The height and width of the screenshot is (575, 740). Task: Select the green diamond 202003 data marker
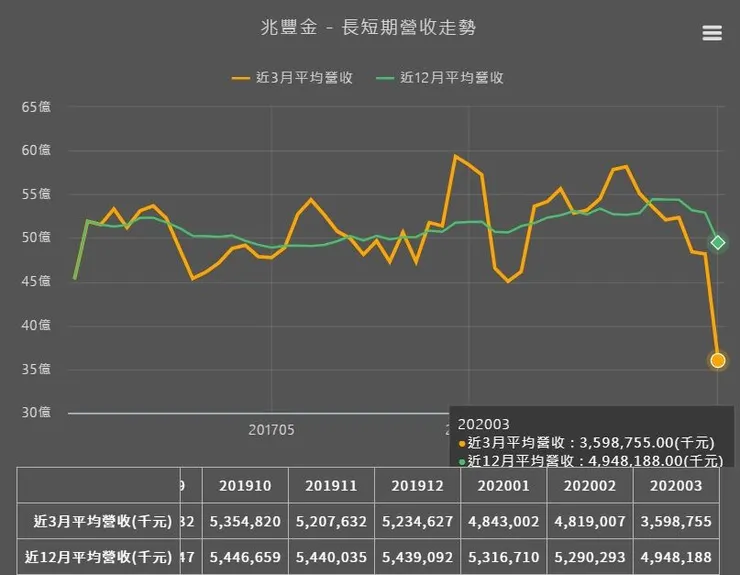718,243
